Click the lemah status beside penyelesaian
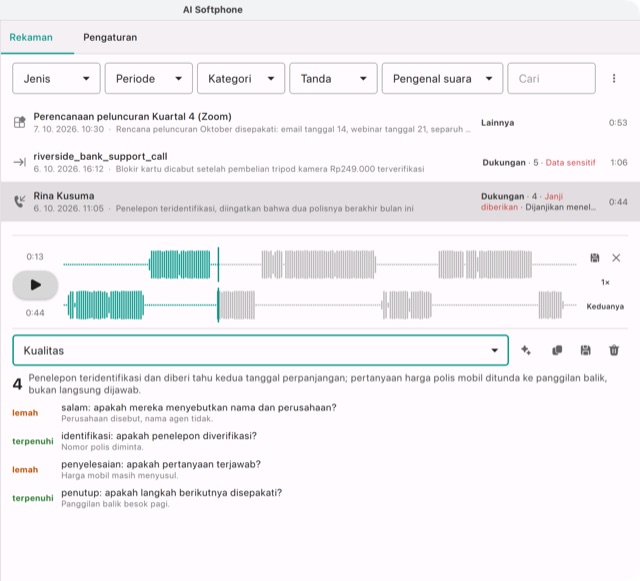Image resolution: width=640 pixels, height=581 pixels. click(25, 470)
